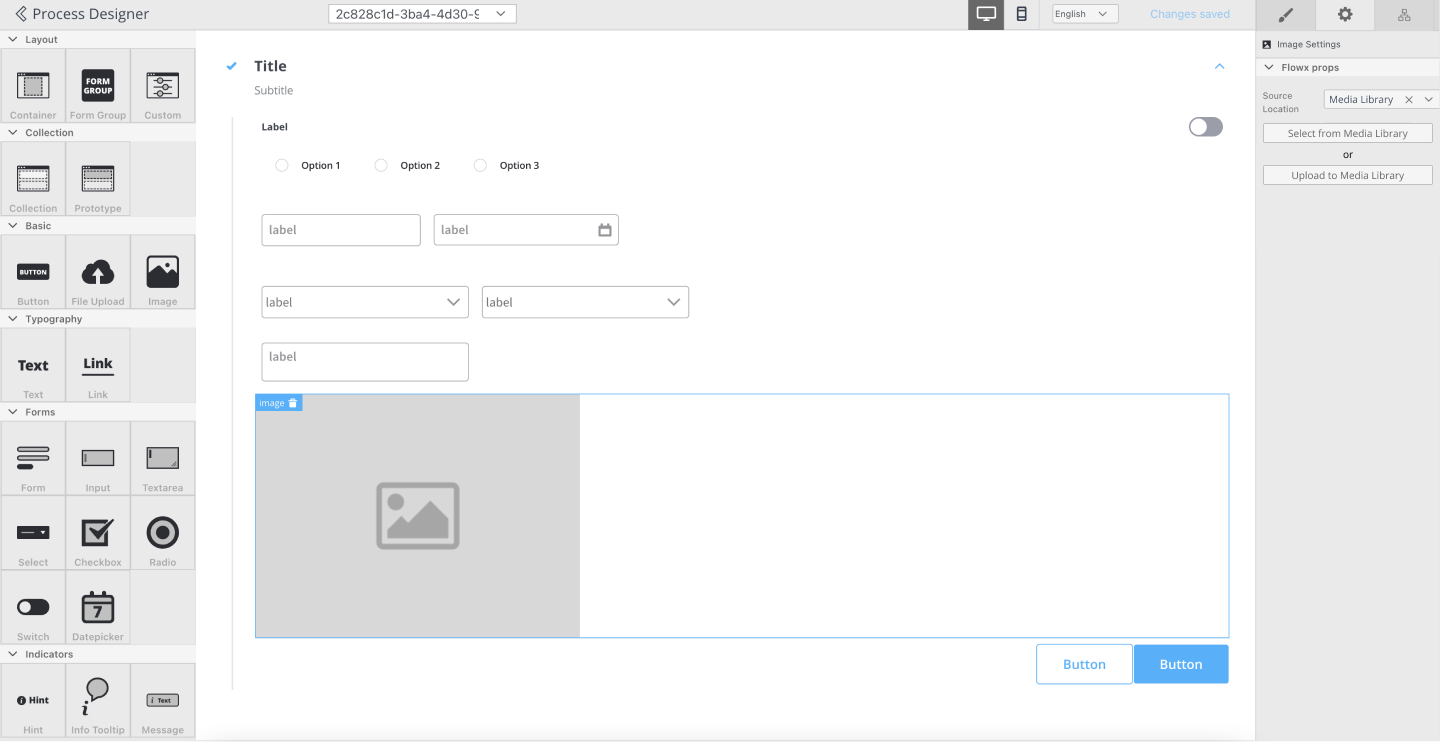Choose the Option 3 radio button

(x=480, y=166)
